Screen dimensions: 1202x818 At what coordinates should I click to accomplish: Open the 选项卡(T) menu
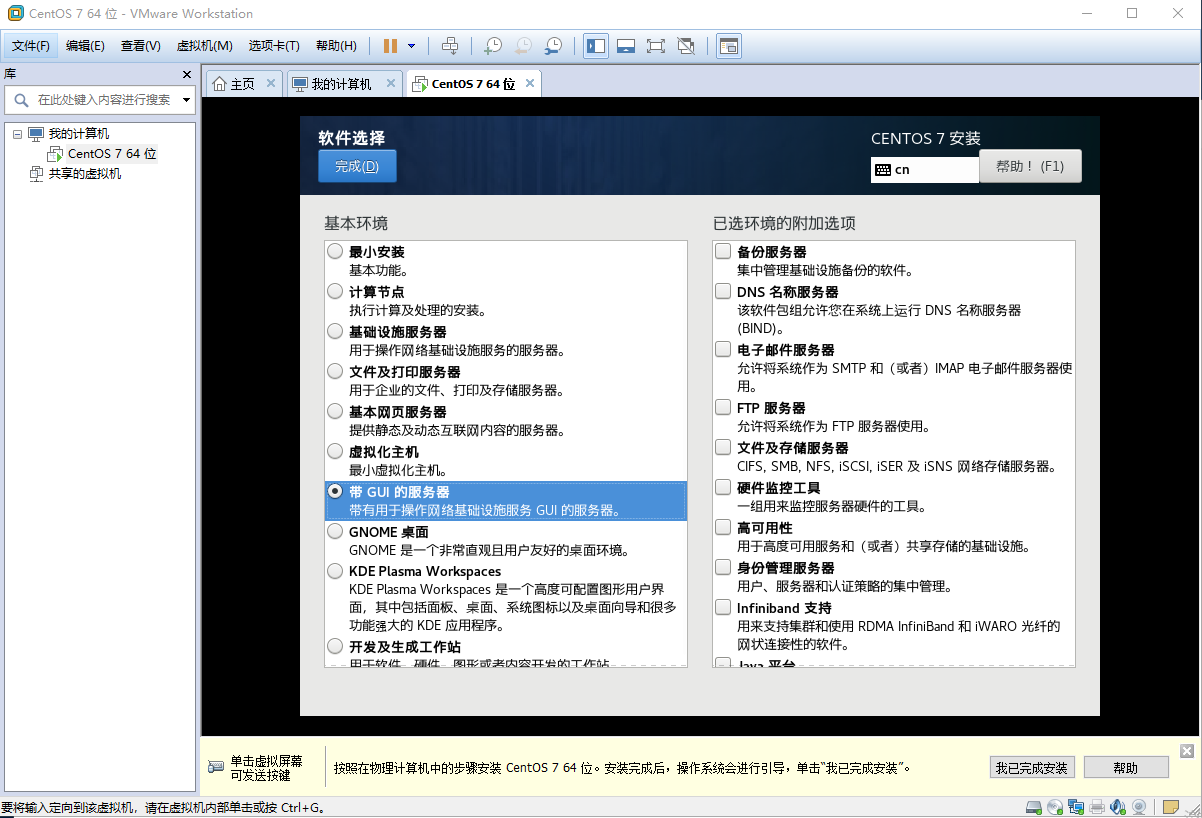click(274, 46)
